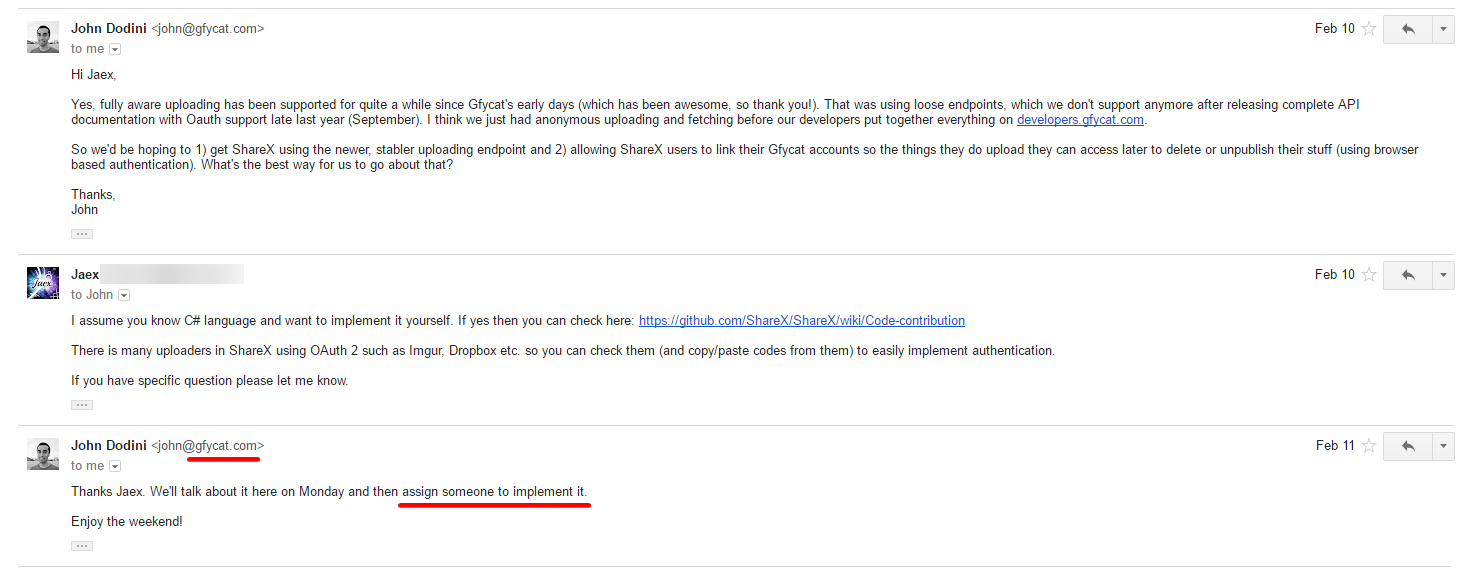Open more options dropdown on Jaex's message
The image size is (1463, 574).
point(1443,275)
